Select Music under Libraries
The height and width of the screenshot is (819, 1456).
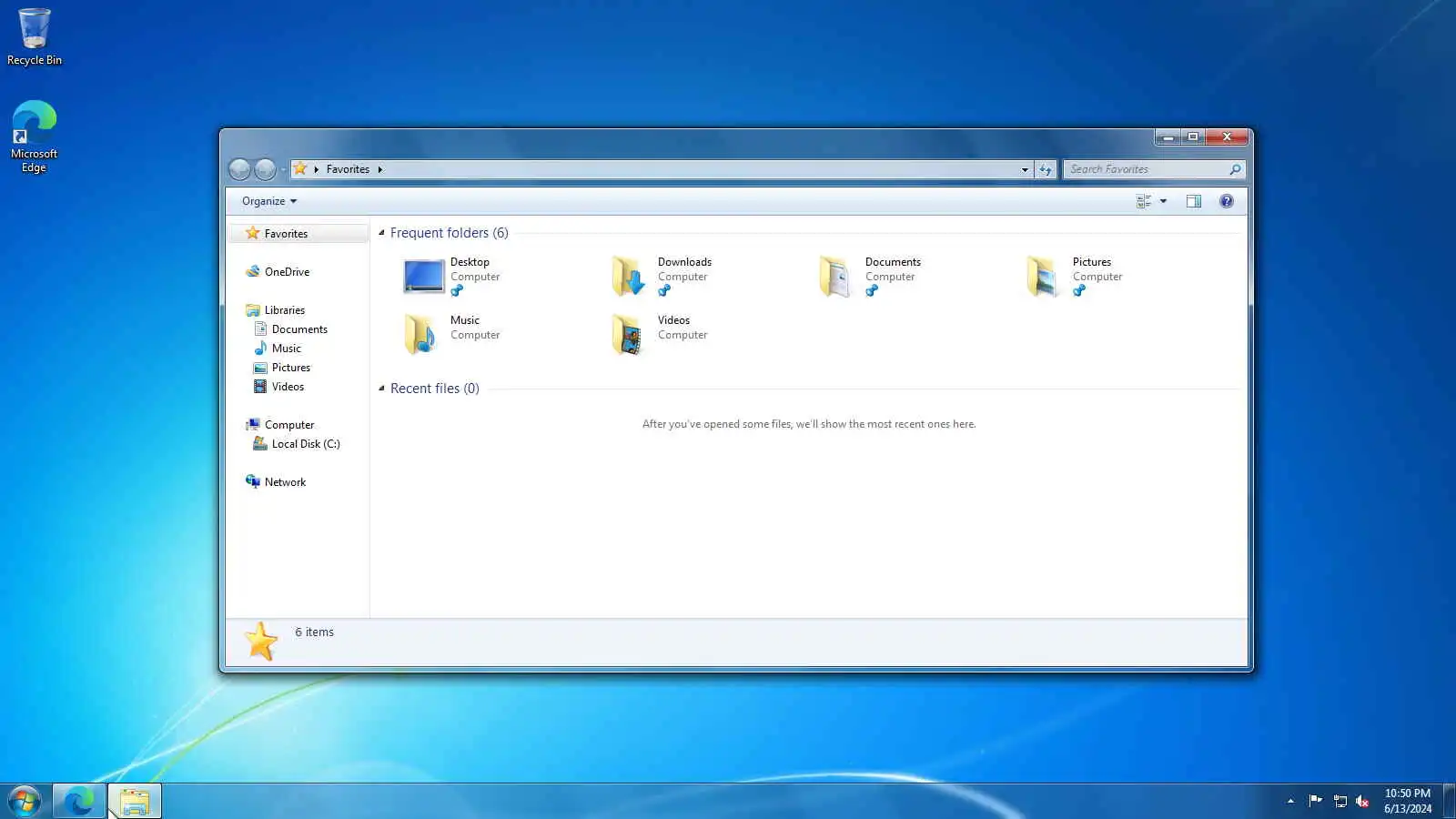(286, 349)
